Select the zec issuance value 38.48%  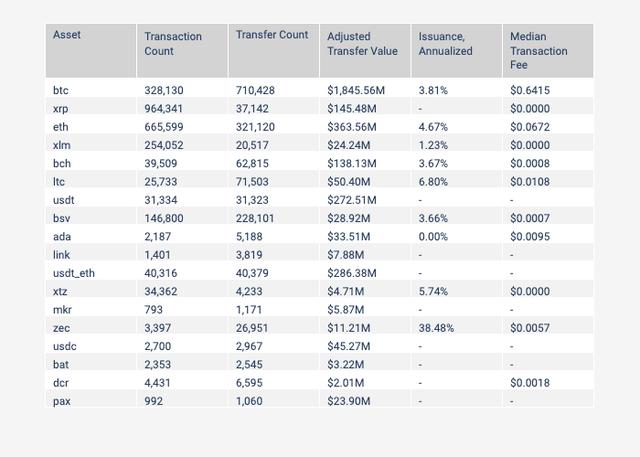[x=436, y=328]
